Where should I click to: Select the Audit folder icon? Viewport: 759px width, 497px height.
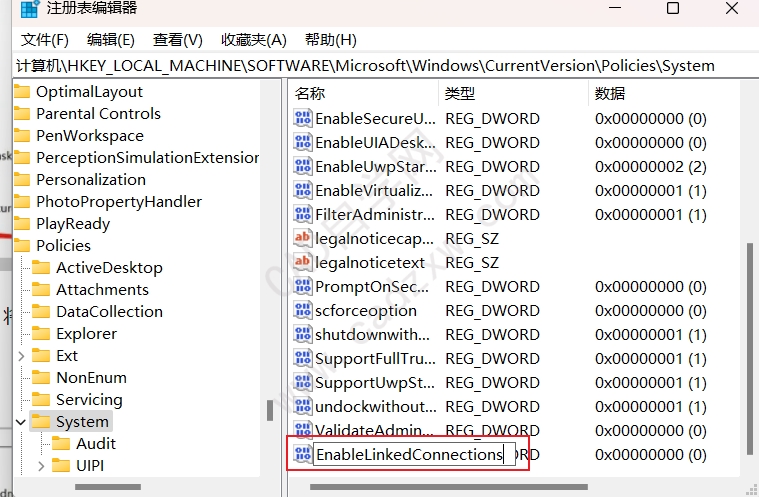(61, 443)
